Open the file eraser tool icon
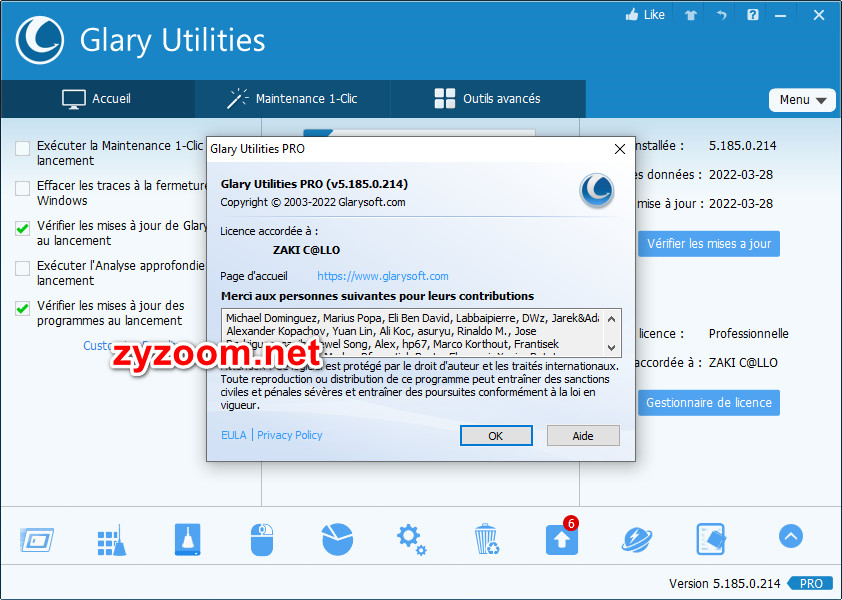Viewport: 842px width, 600px height. (x=711, y=539)
